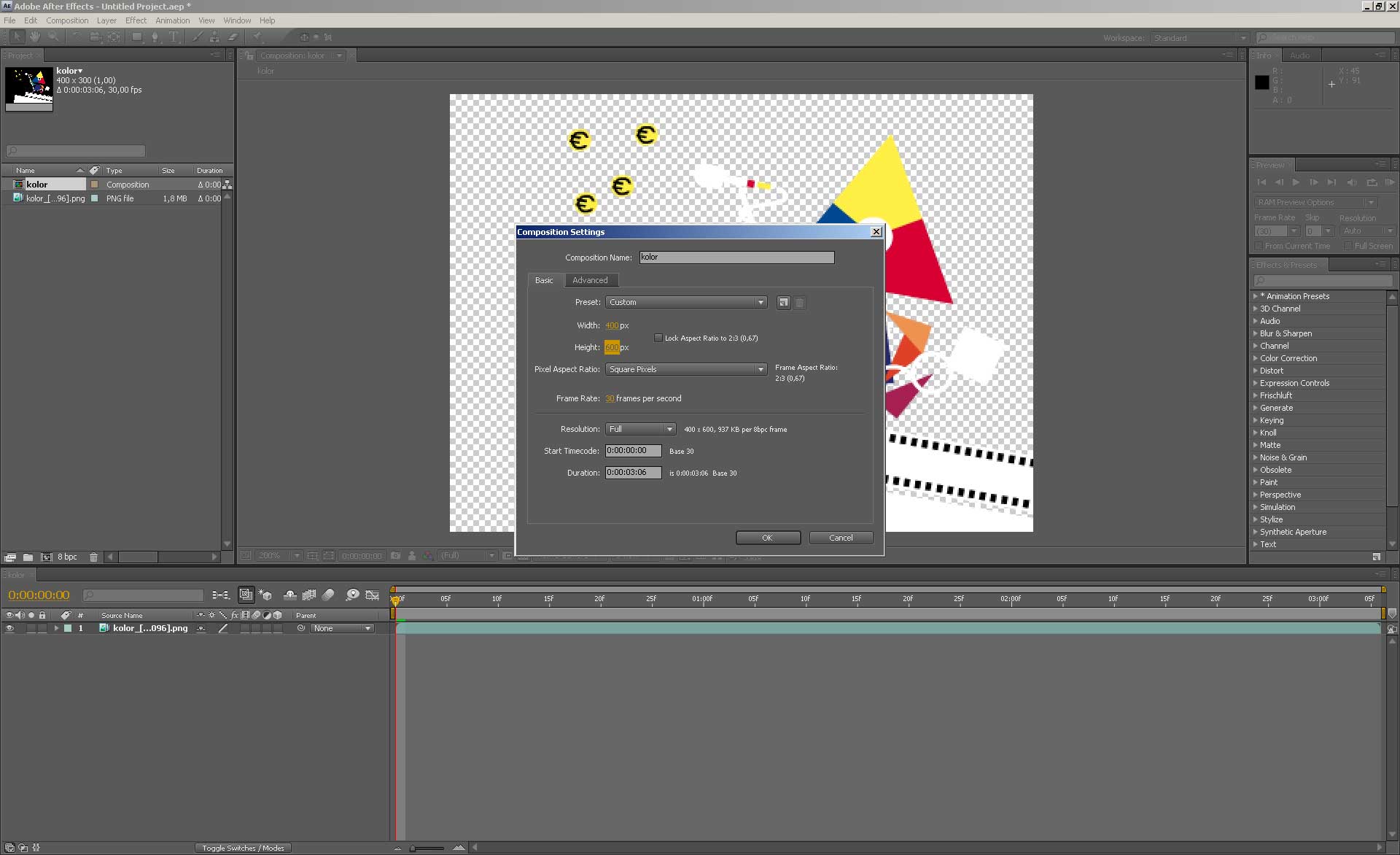Click OK to confirm Composition Settings
Image resolution: width=1400 pixels, height=855 pixels.
[768, 538]
